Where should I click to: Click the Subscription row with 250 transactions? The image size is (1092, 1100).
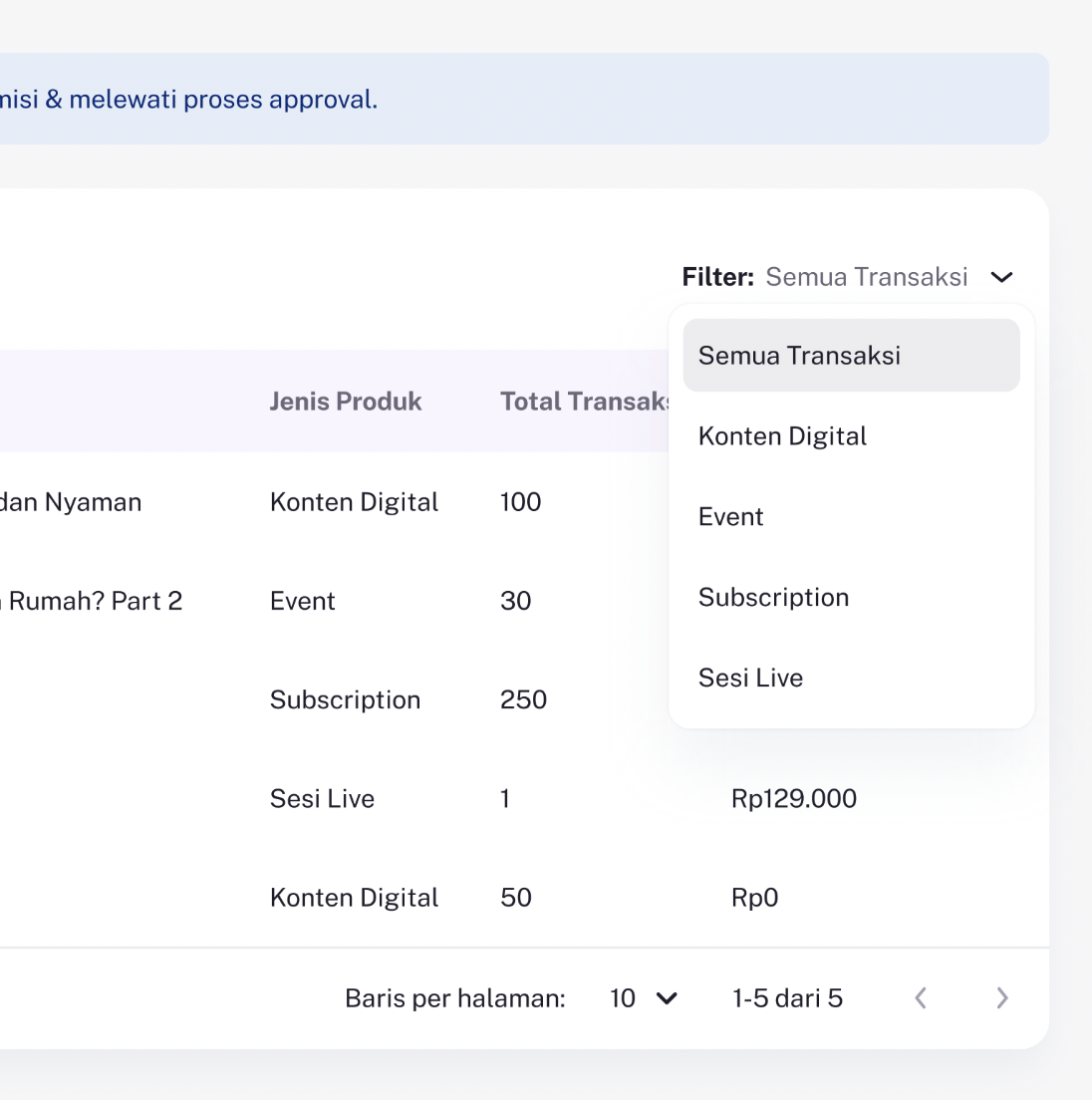345,699
